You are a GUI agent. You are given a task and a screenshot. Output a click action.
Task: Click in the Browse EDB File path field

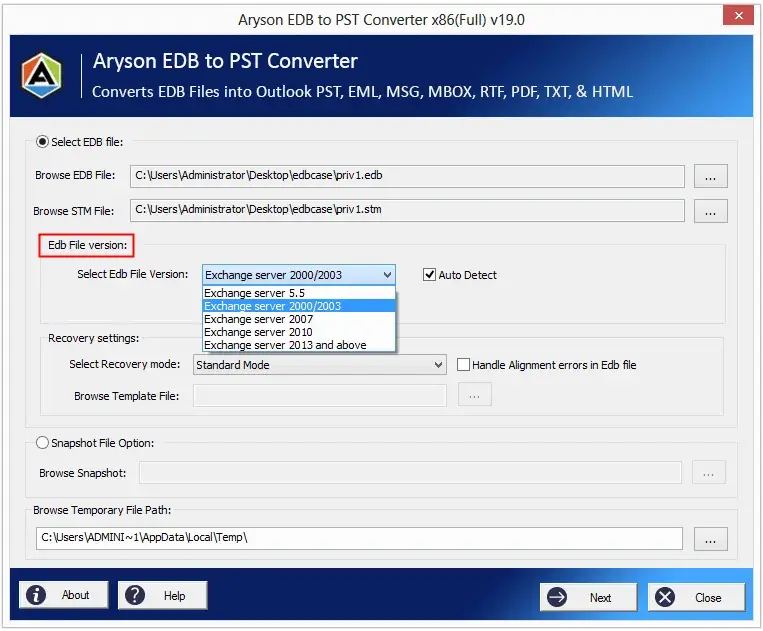(407, 176)
